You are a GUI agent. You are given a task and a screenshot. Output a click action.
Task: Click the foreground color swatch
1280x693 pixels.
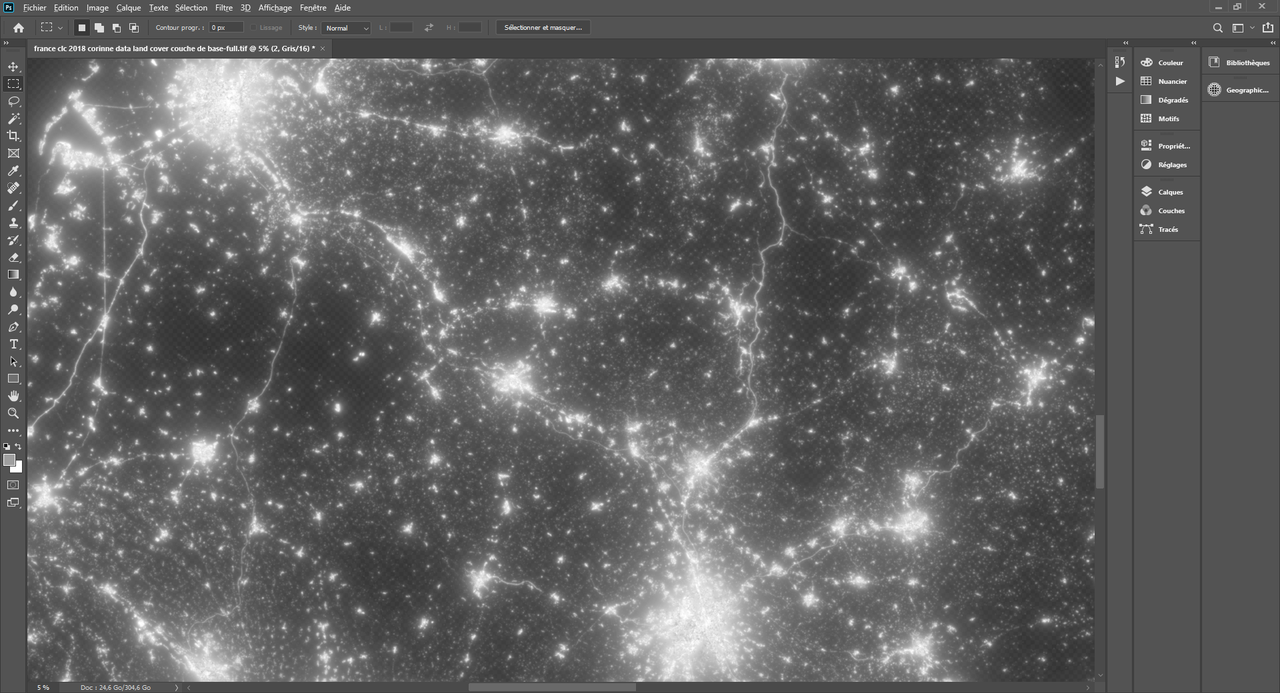9,460
